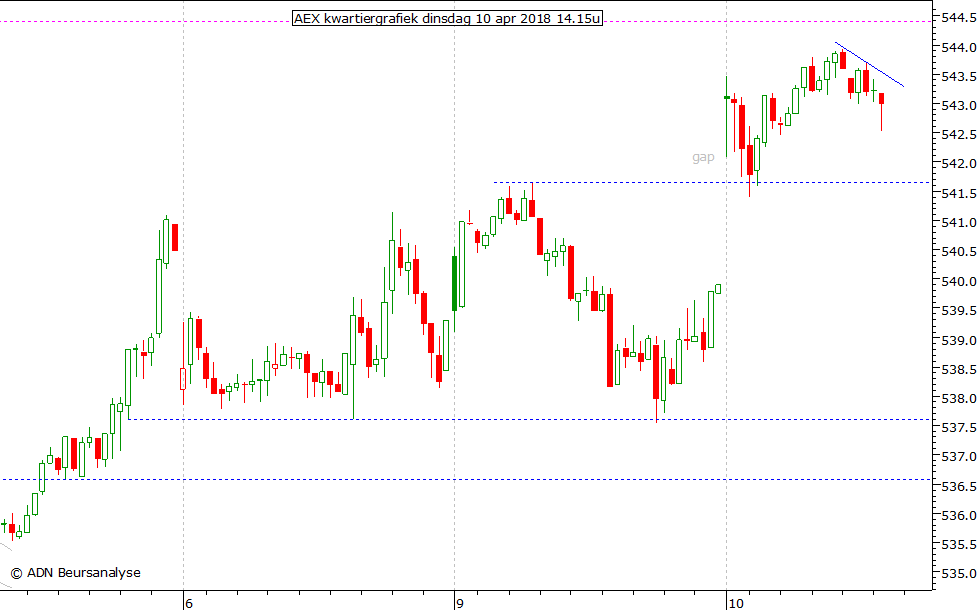980x610 pixels.
Task: Select the 538.0 price axis label
Action: (x=958, y=399)
